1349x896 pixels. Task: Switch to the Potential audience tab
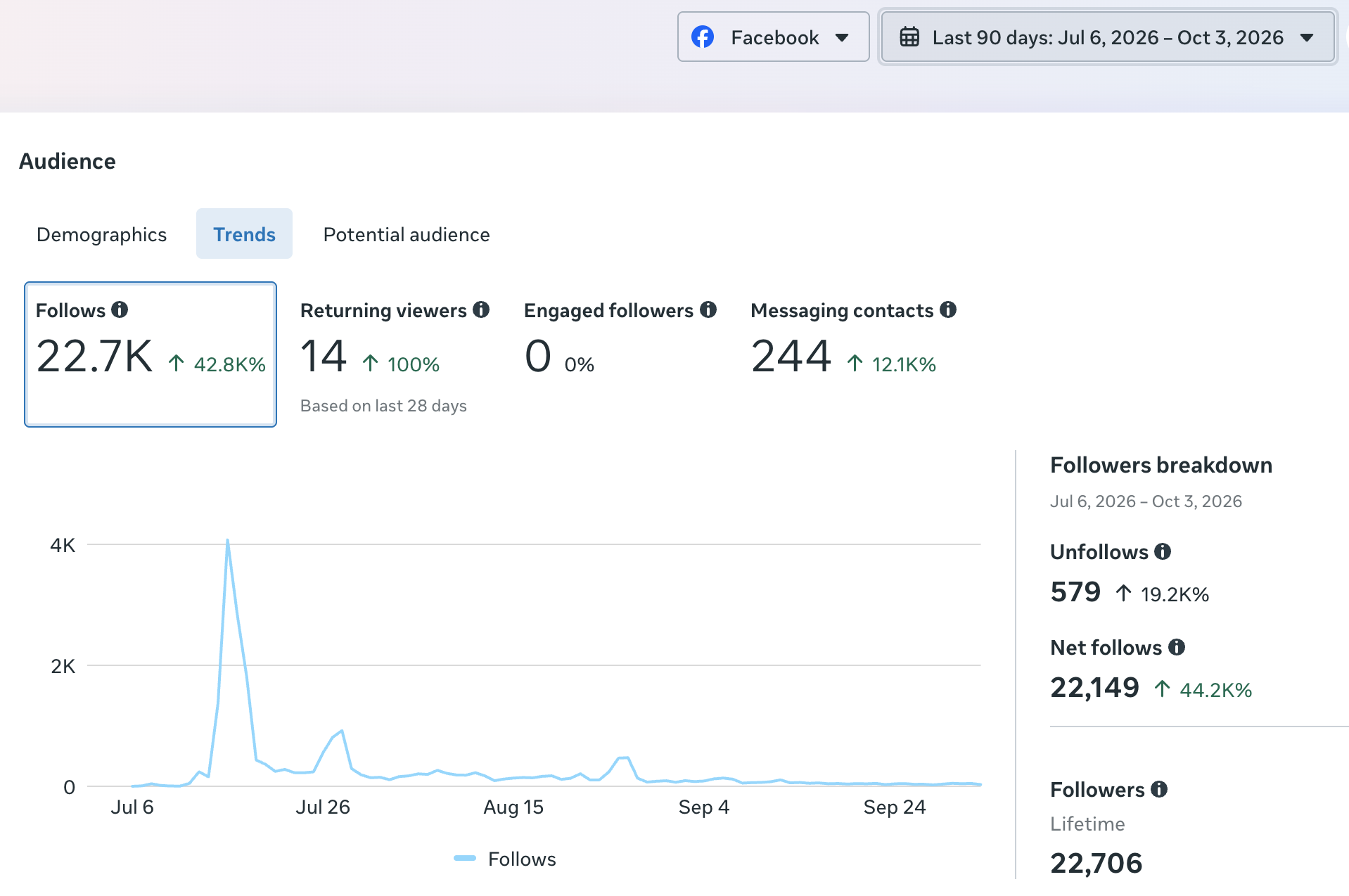407,234
